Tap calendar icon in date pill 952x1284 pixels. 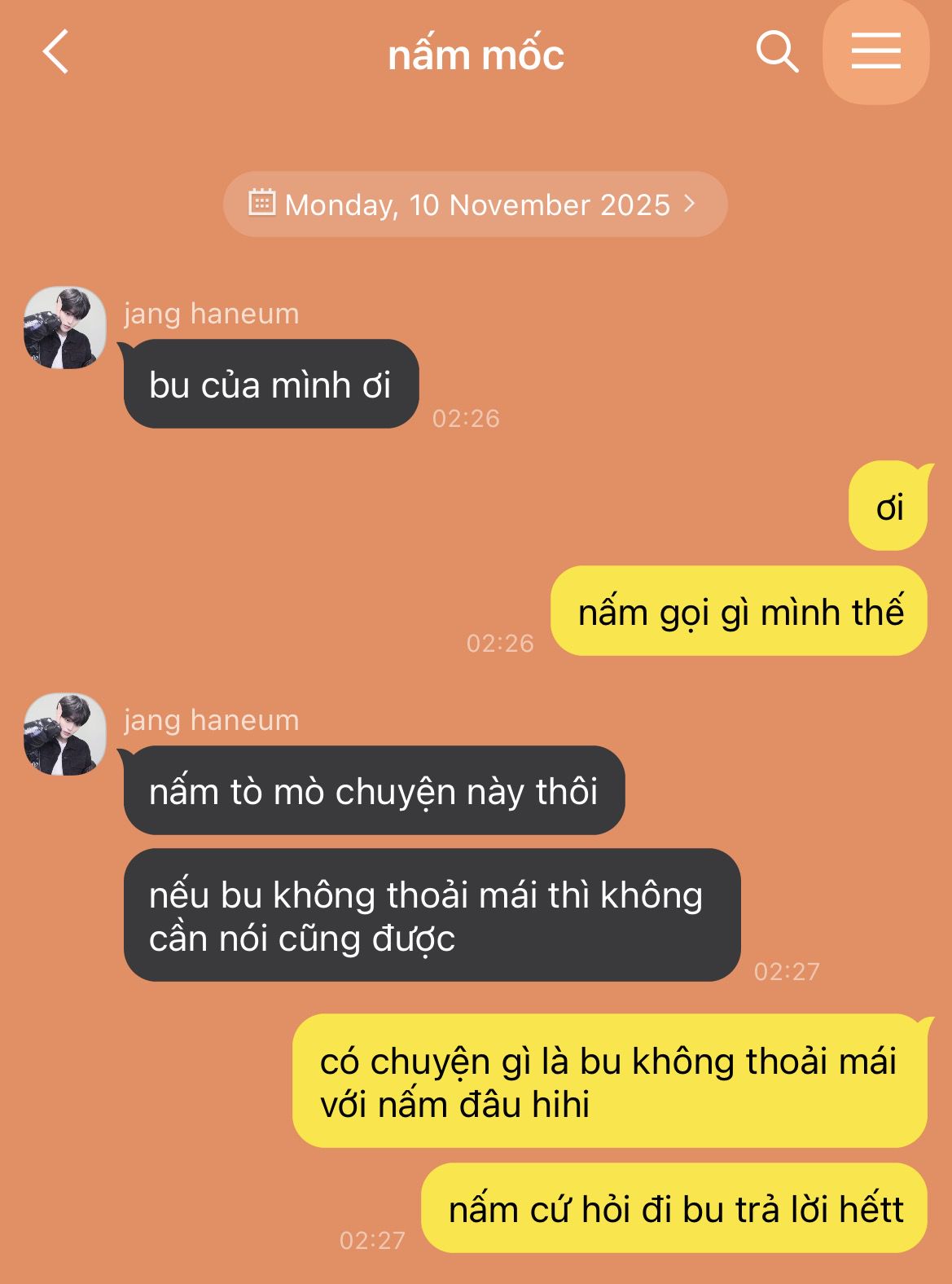tap(261, 202)
